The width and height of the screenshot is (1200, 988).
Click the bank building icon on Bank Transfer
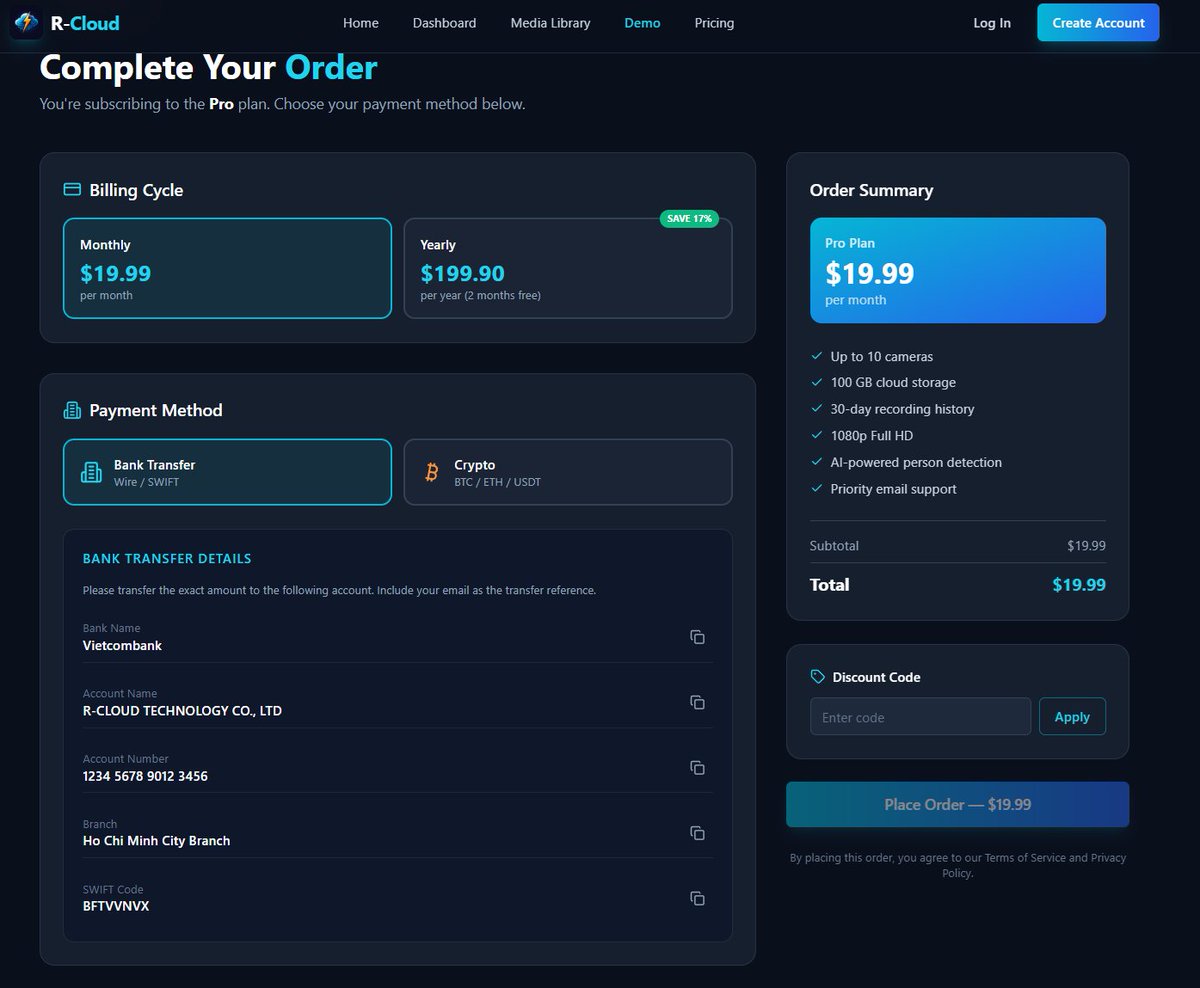coord(91,472)
